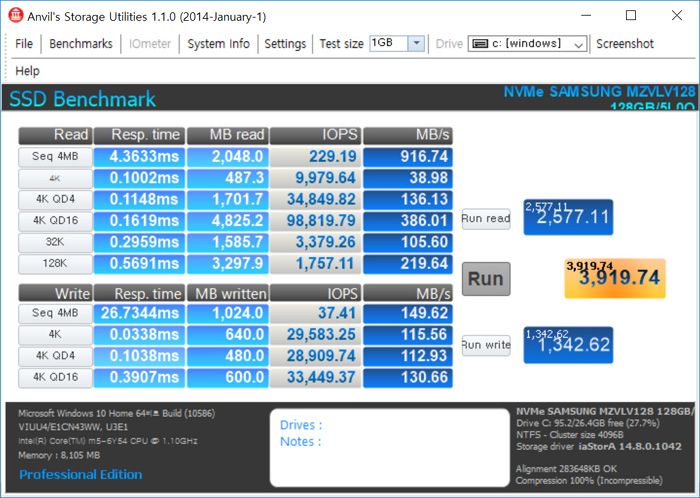Click the Anvil's Storage Utilities app icon
This screenshot has height=498, width=700.
pos(15,15)
